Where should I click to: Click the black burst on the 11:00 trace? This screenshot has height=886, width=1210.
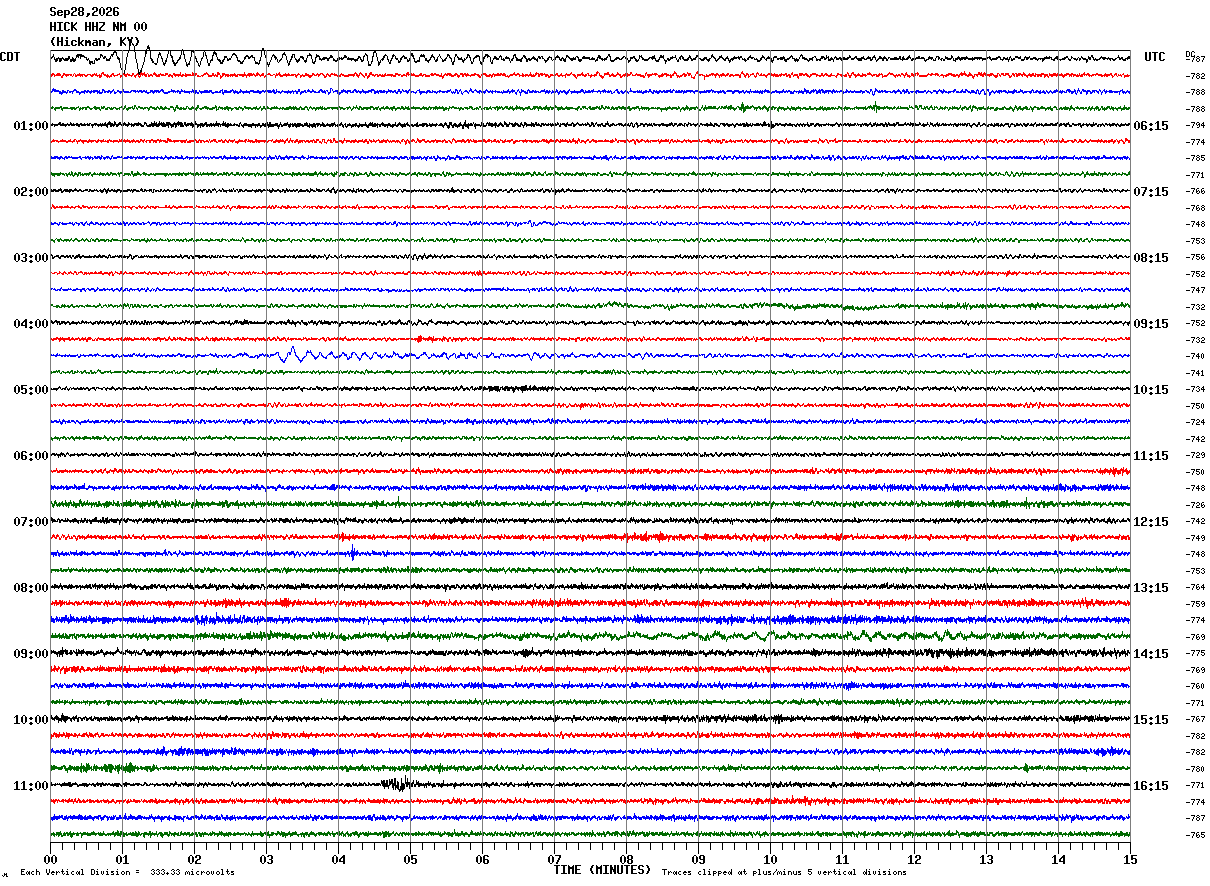(397, 784)
